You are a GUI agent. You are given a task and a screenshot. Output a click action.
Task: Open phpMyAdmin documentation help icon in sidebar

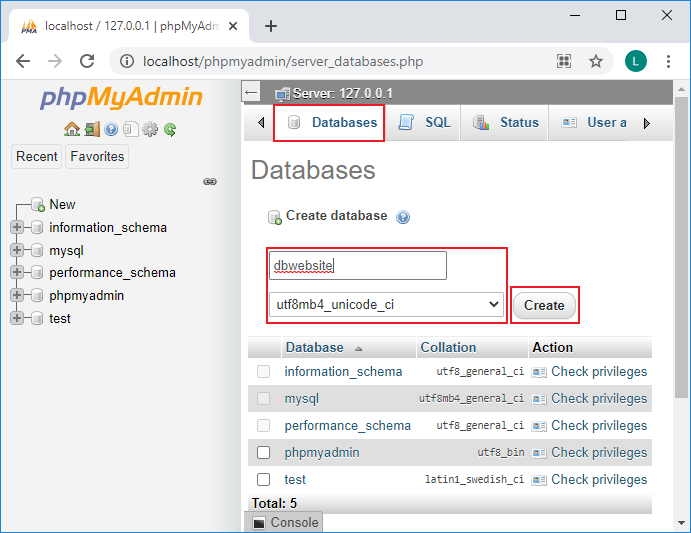111,129
